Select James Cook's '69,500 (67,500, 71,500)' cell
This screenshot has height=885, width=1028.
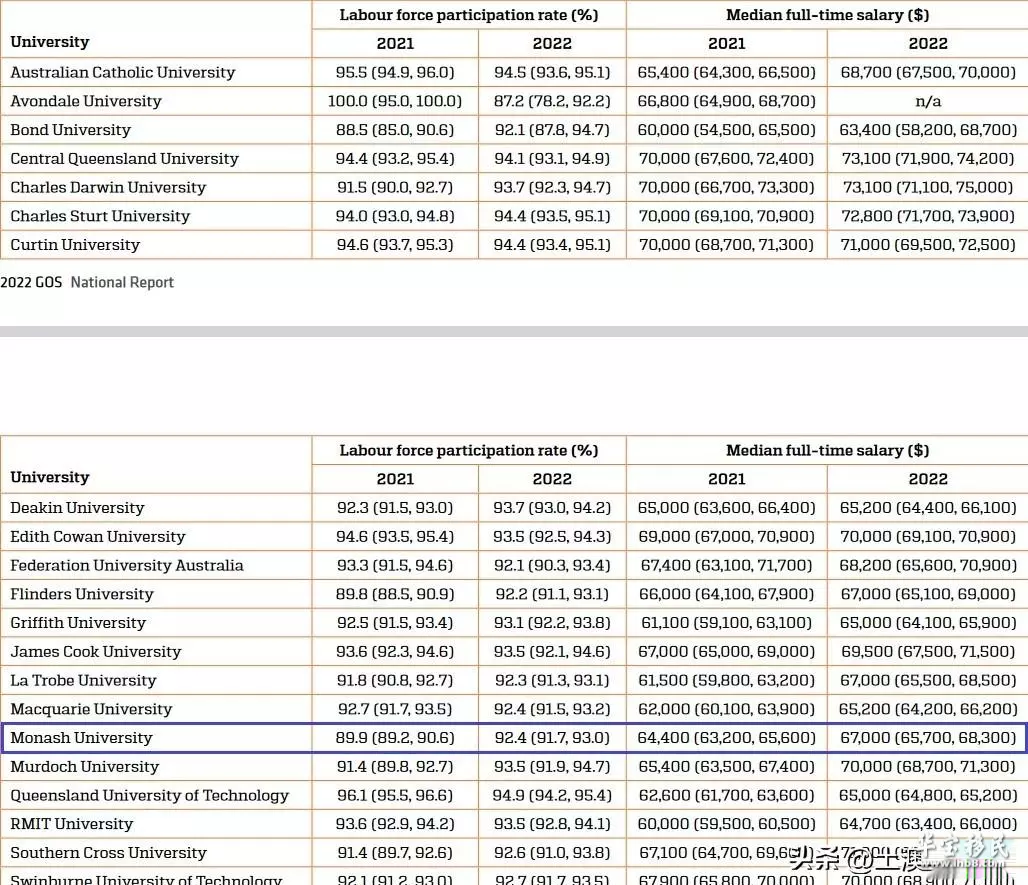coord(928,652)
